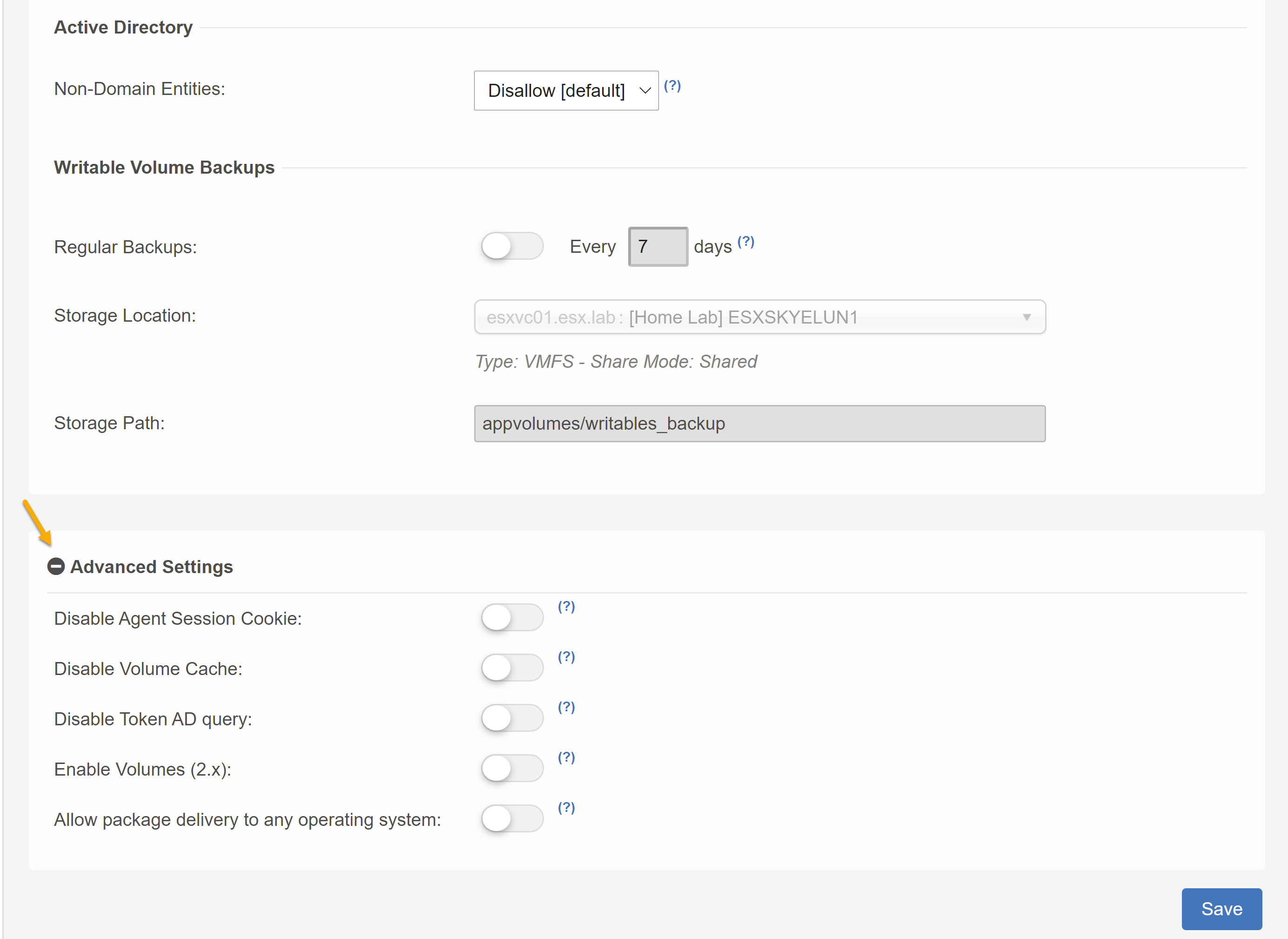Click the Type: VMFS - Share Mode text

(x=616, y=362)
